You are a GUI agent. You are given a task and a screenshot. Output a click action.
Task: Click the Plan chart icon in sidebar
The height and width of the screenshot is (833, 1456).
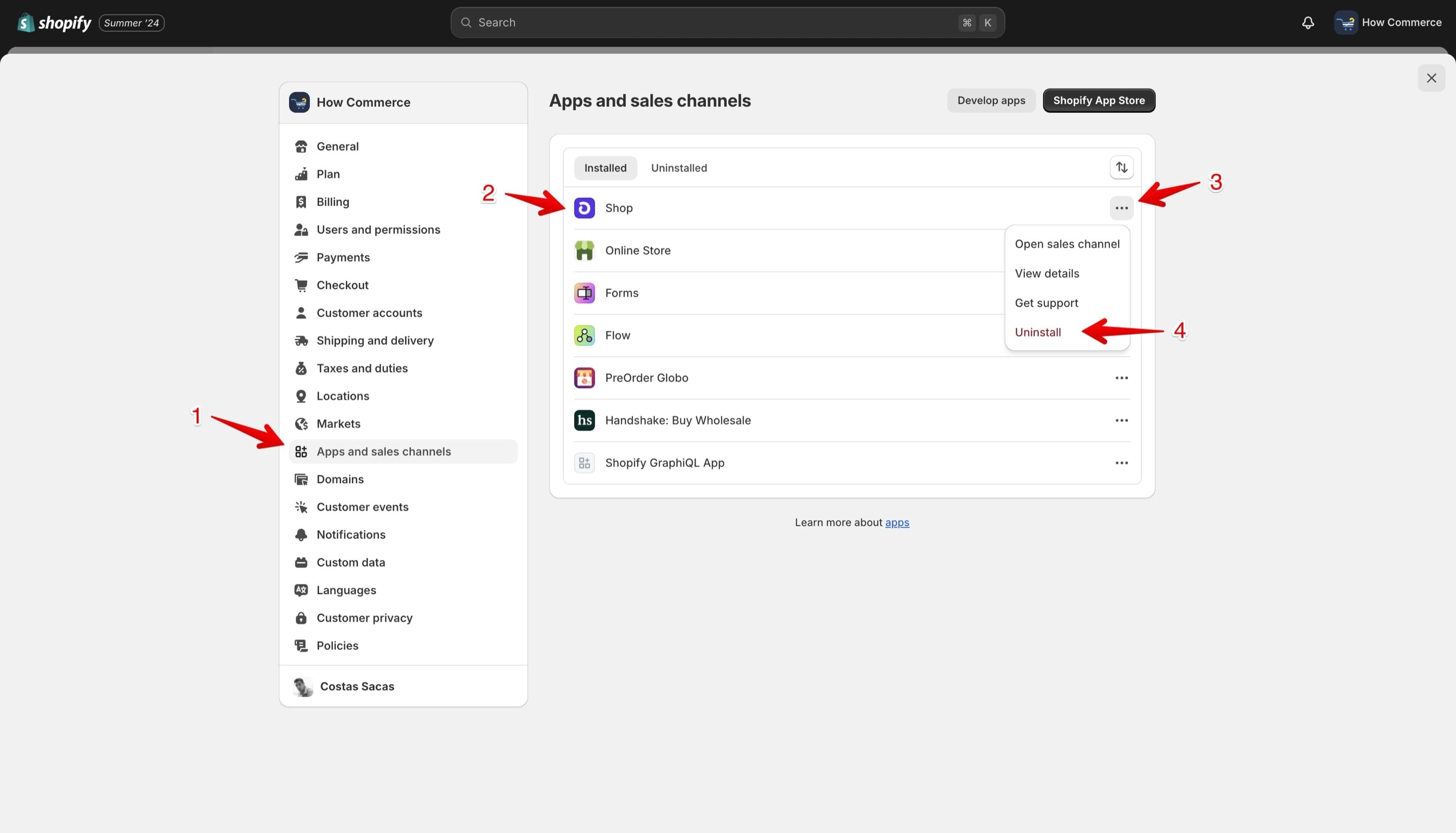(x=301, y=174)
